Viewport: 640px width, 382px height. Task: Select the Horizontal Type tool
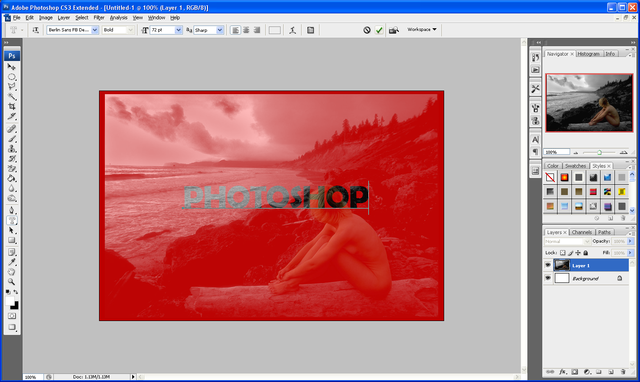tap(12, 220)
